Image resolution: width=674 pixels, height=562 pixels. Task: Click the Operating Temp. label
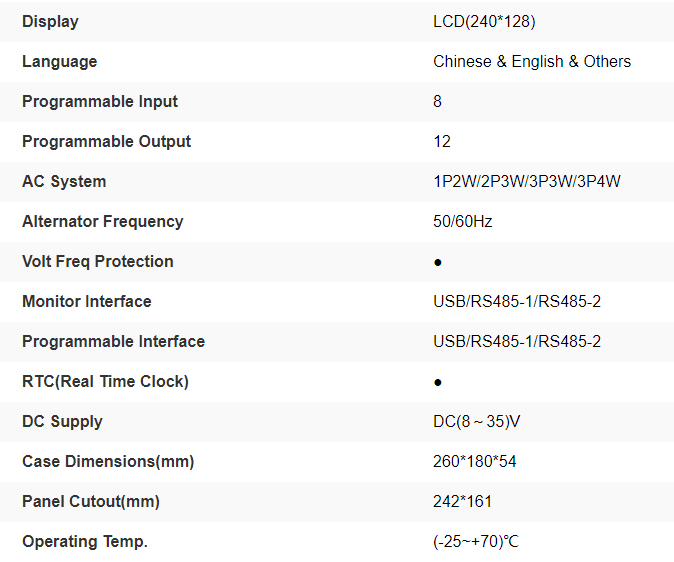85,541
